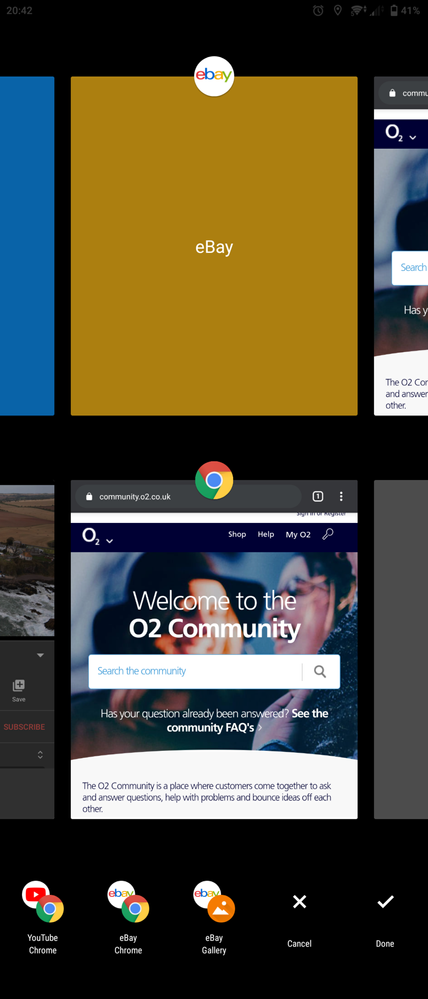This screenshot has width=428, height=999.
Task: Tap the 'Search the community' field
Action: click(195, 671)
